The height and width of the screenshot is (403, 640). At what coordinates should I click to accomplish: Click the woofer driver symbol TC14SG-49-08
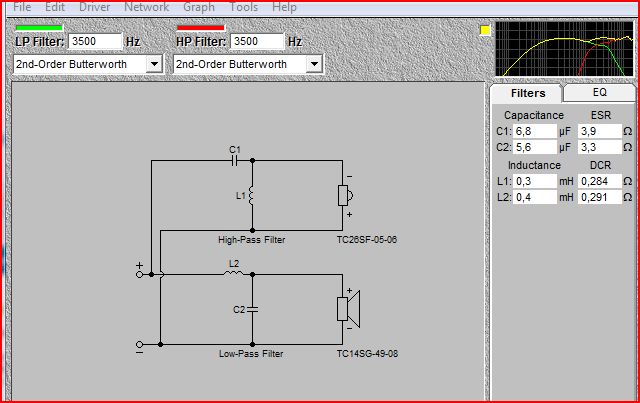click(349, 309)
